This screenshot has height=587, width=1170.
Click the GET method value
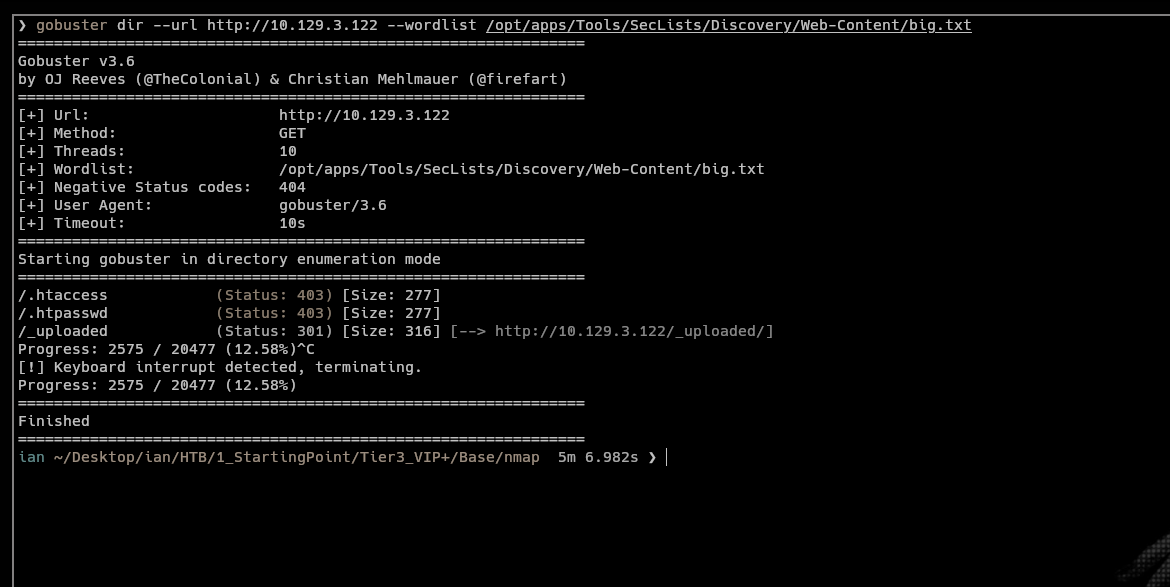pyautogui.click(x=292, y=133)
